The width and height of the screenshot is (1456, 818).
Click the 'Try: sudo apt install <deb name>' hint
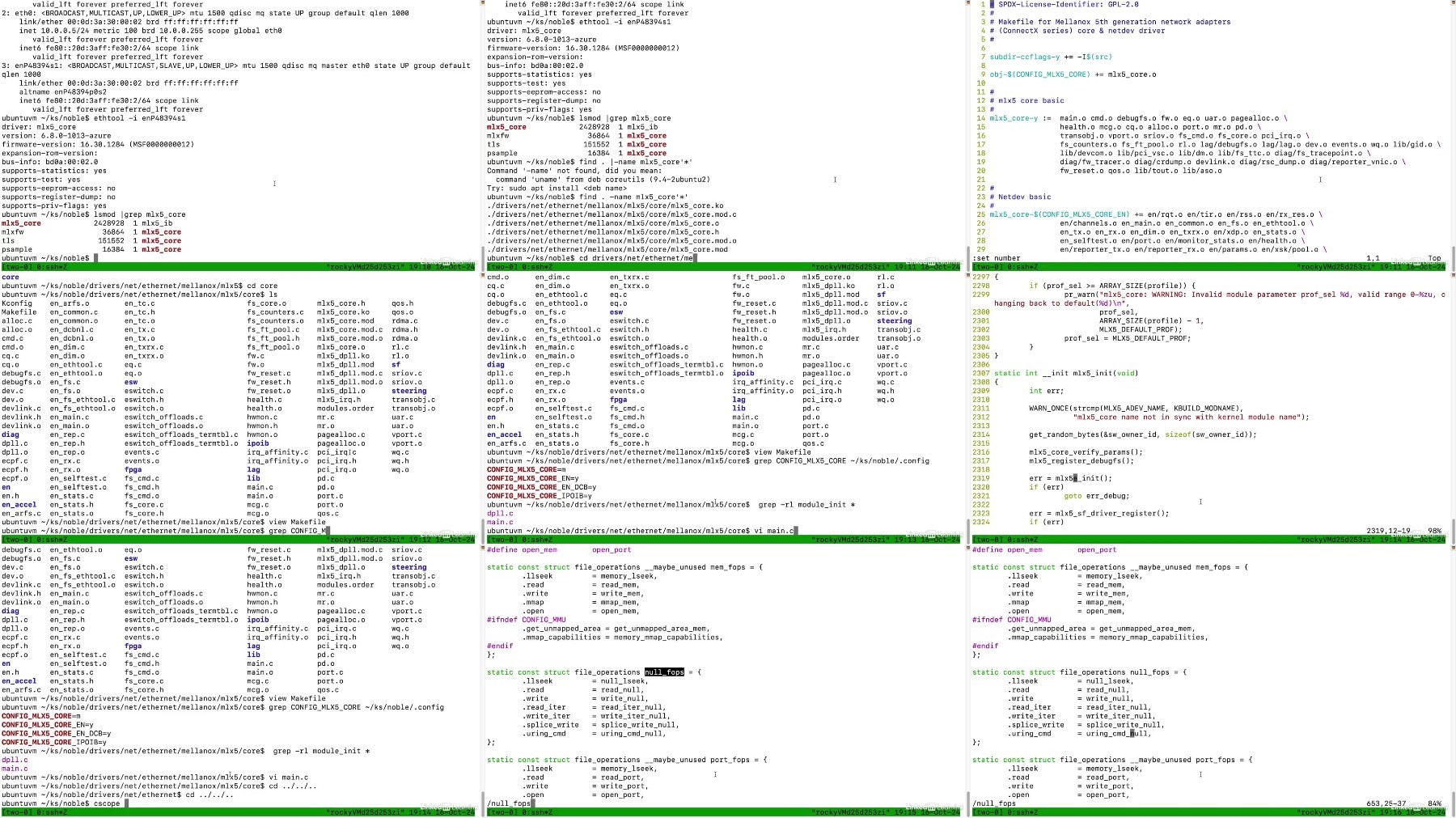(x=557, y=189)
